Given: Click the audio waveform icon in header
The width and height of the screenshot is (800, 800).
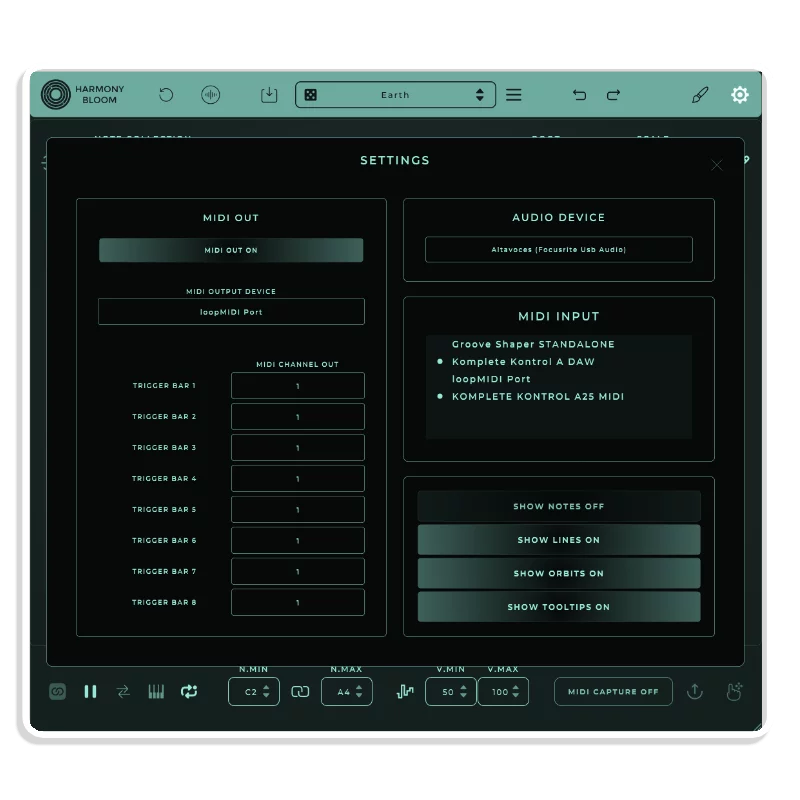Looking at the screenshot, I should [x=210, y=95].
